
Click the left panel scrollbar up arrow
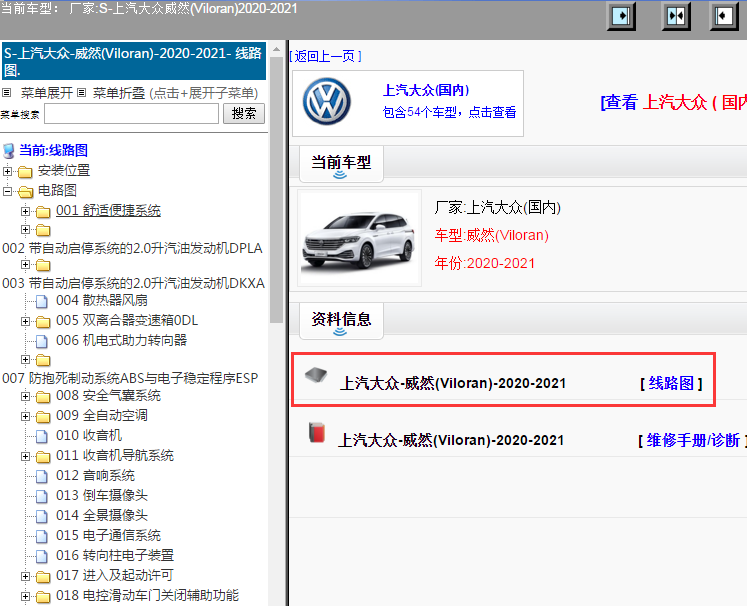pyautogui.click(x=276, y=49)
